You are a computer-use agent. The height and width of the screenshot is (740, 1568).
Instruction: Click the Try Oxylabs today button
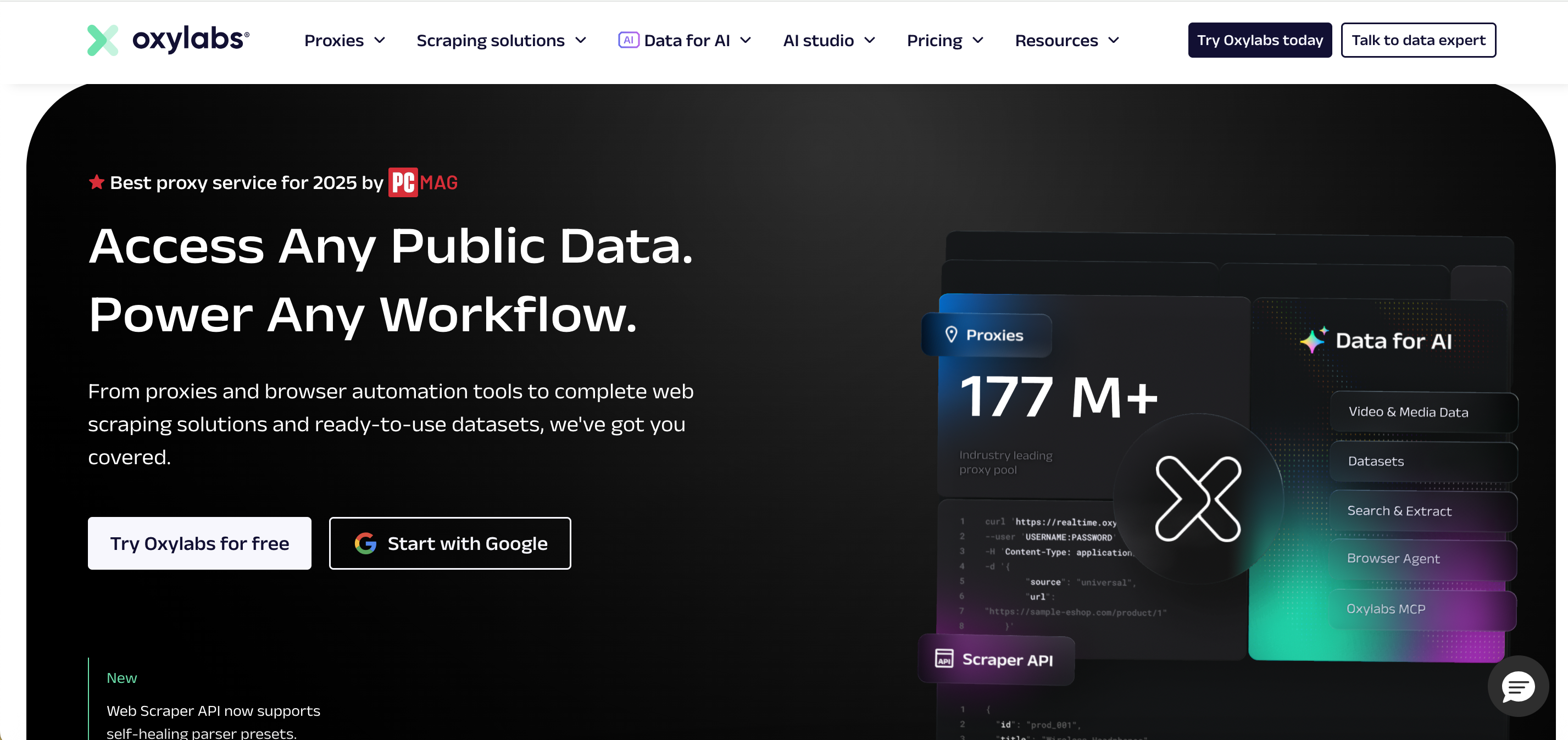[1260, 40]
